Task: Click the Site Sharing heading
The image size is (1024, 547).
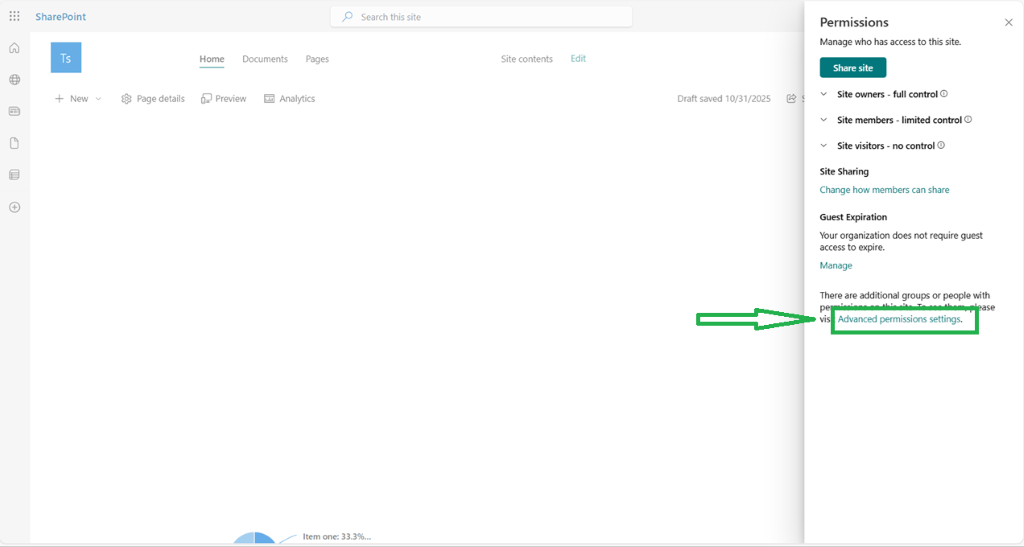Action: coord(844,172)
